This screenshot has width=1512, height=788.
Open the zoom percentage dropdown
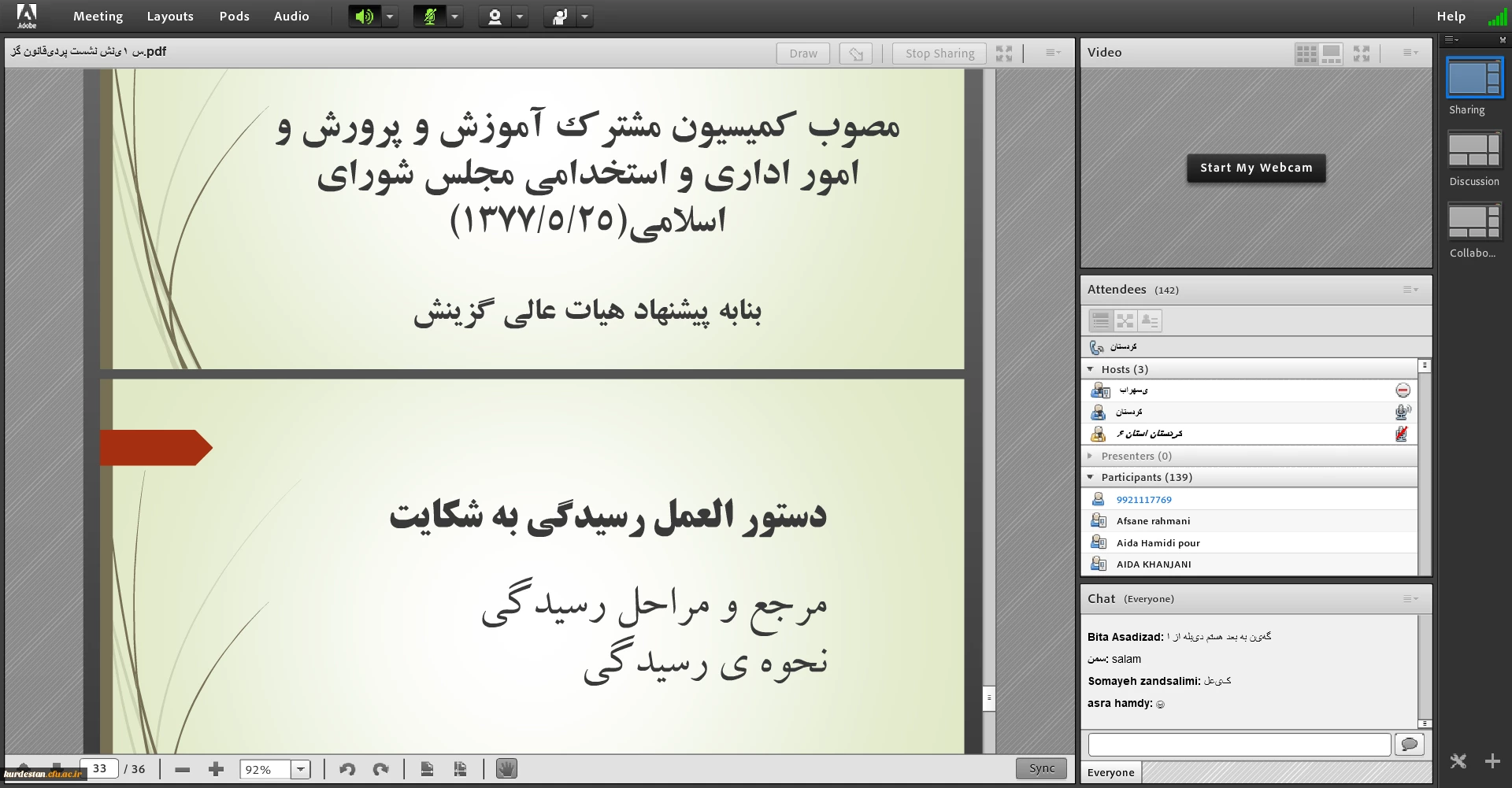click(301, 769)
